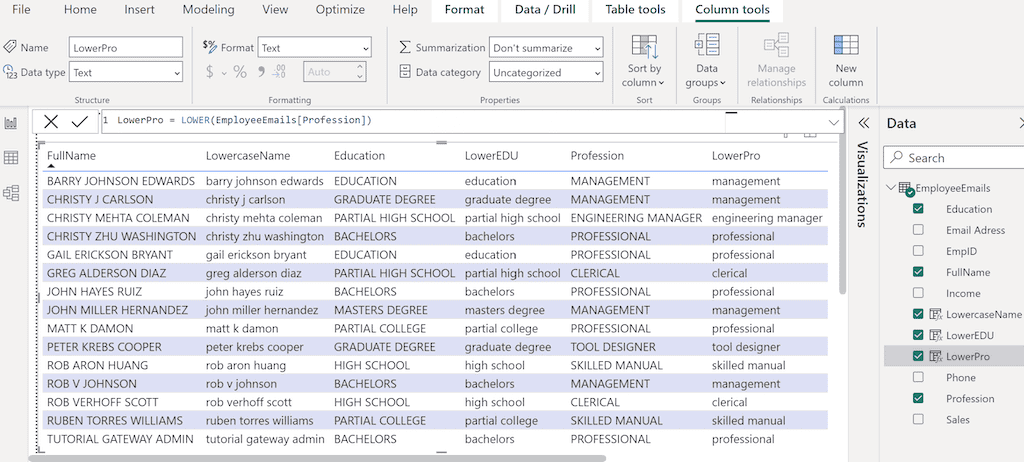Enable the Sales field checkbox
The image size is (1024, 462).
pyautogui.click(x=918, y=419)
